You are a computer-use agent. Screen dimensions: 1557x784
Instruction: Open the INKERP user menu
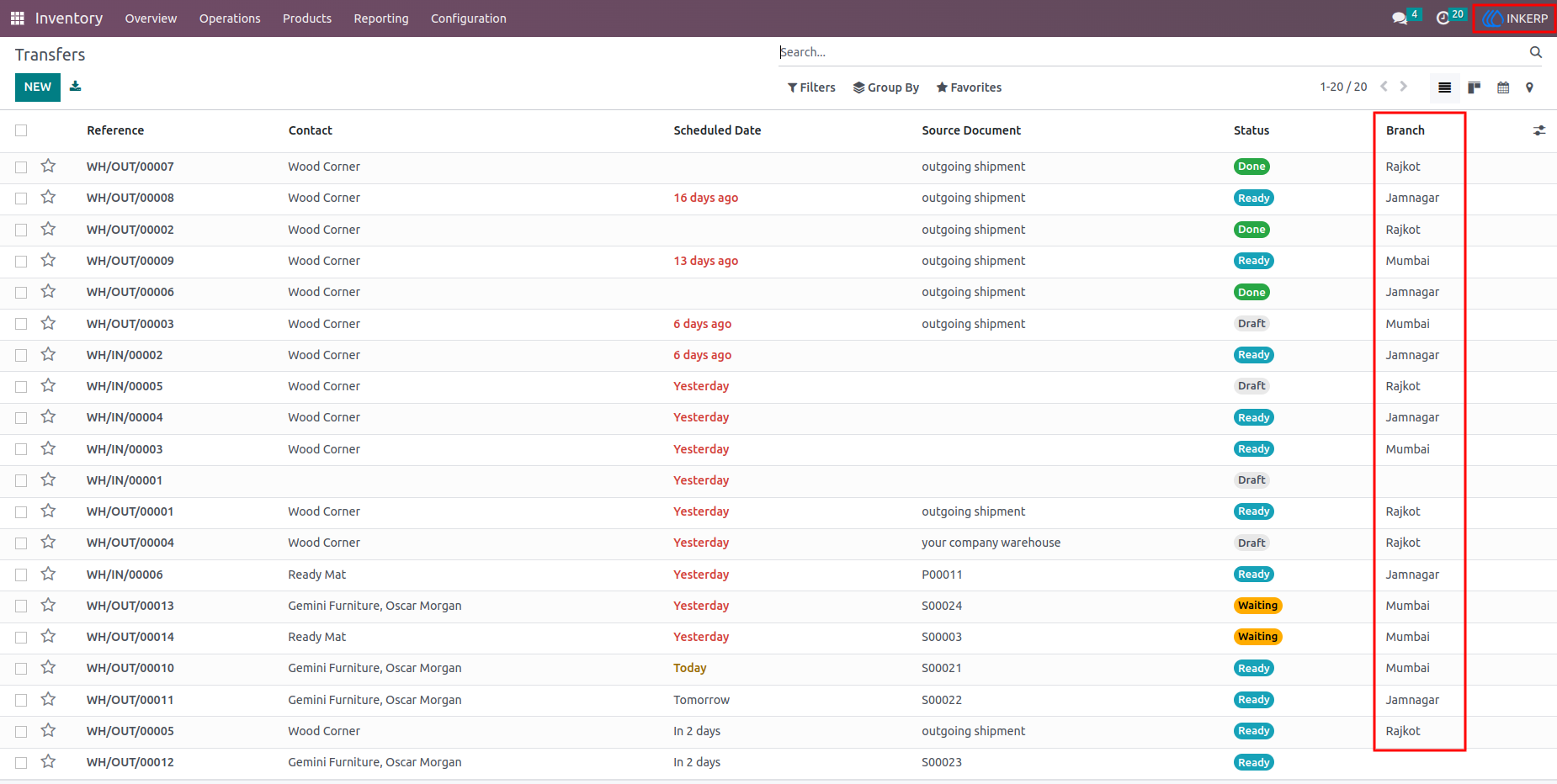pyautogui.click(x=1515, y=19)
